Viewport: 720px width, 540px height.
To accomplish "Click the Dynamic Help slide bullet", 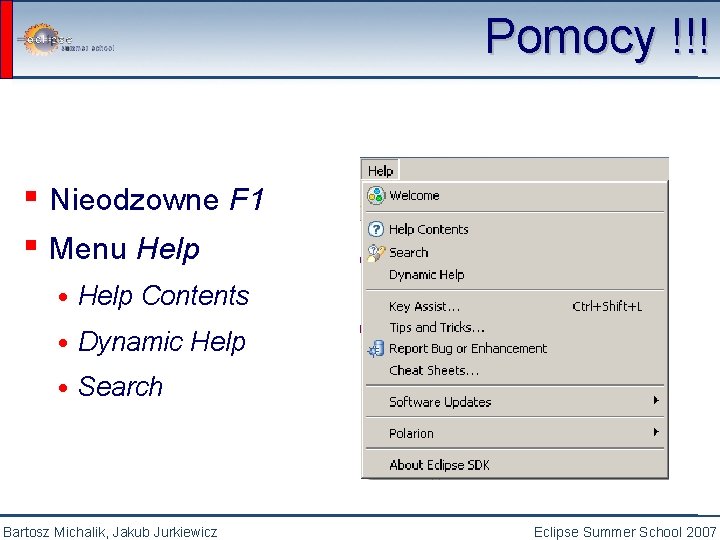I will pos(162,342).
